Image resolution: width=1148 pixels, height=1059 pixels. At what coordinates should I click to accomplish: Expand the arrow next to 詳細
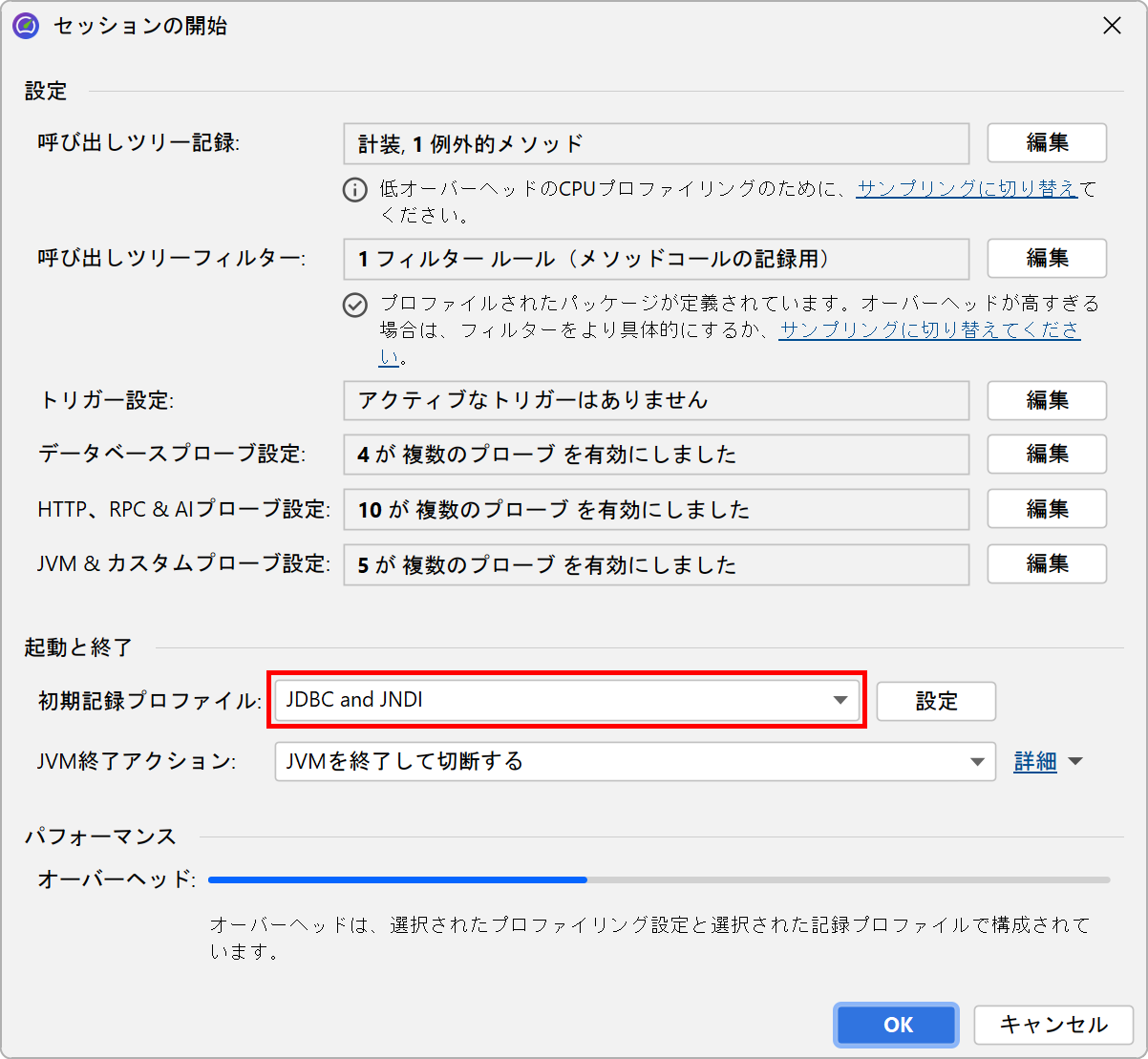pyautogui.click(x=1075, y=762)
